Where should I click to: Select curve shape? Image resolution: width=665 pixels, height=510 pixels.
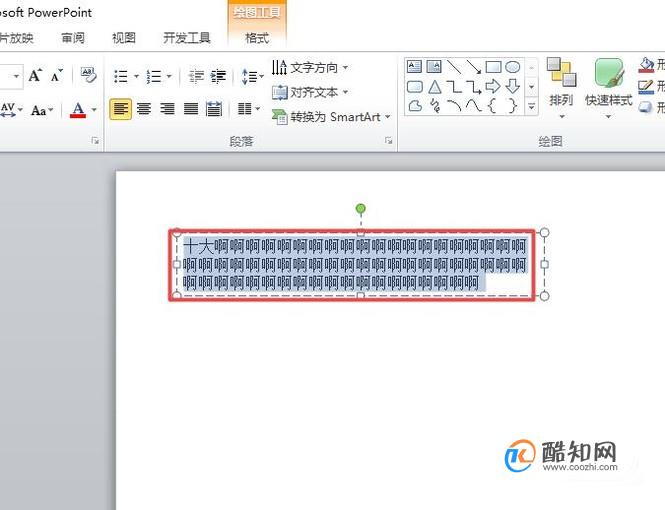tap(474, 105)
